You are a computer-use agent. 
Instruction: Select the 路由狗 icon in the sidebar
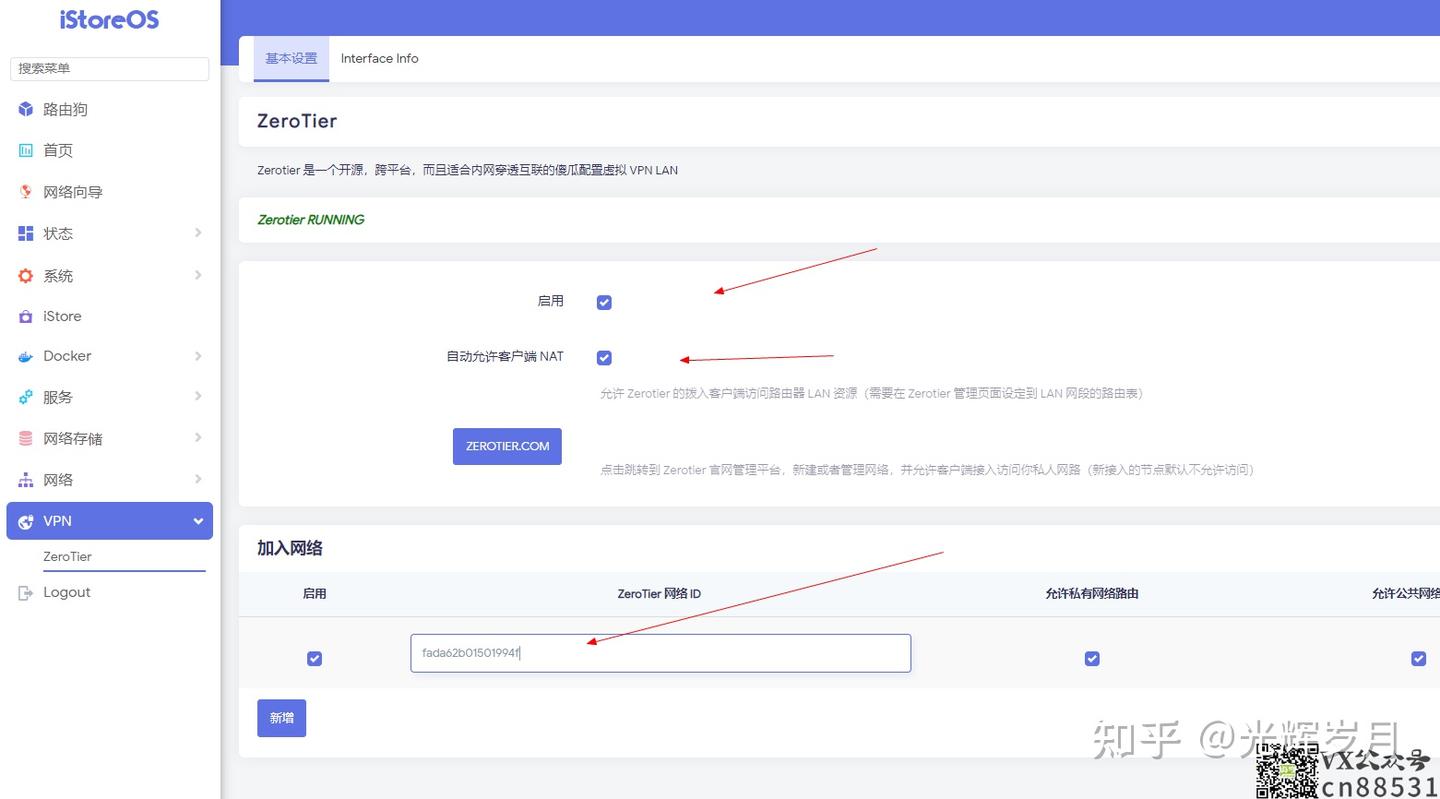pos(25,109)
